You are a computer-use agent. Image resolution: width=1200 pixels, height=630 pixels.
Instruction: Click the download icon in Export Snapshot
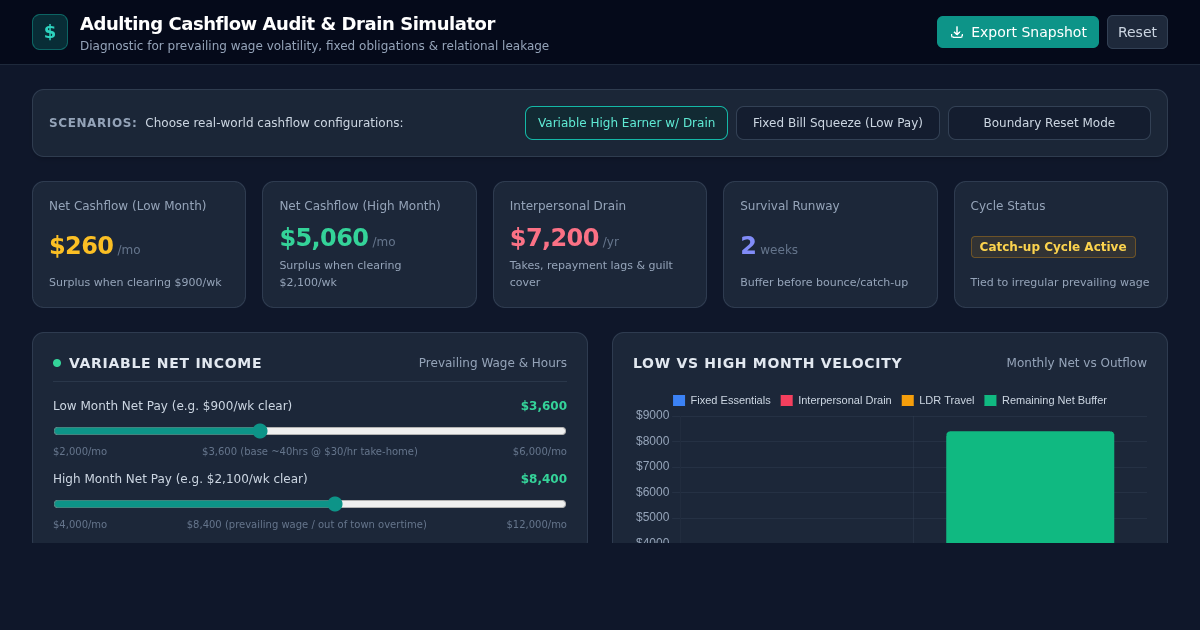coord(957,32)
